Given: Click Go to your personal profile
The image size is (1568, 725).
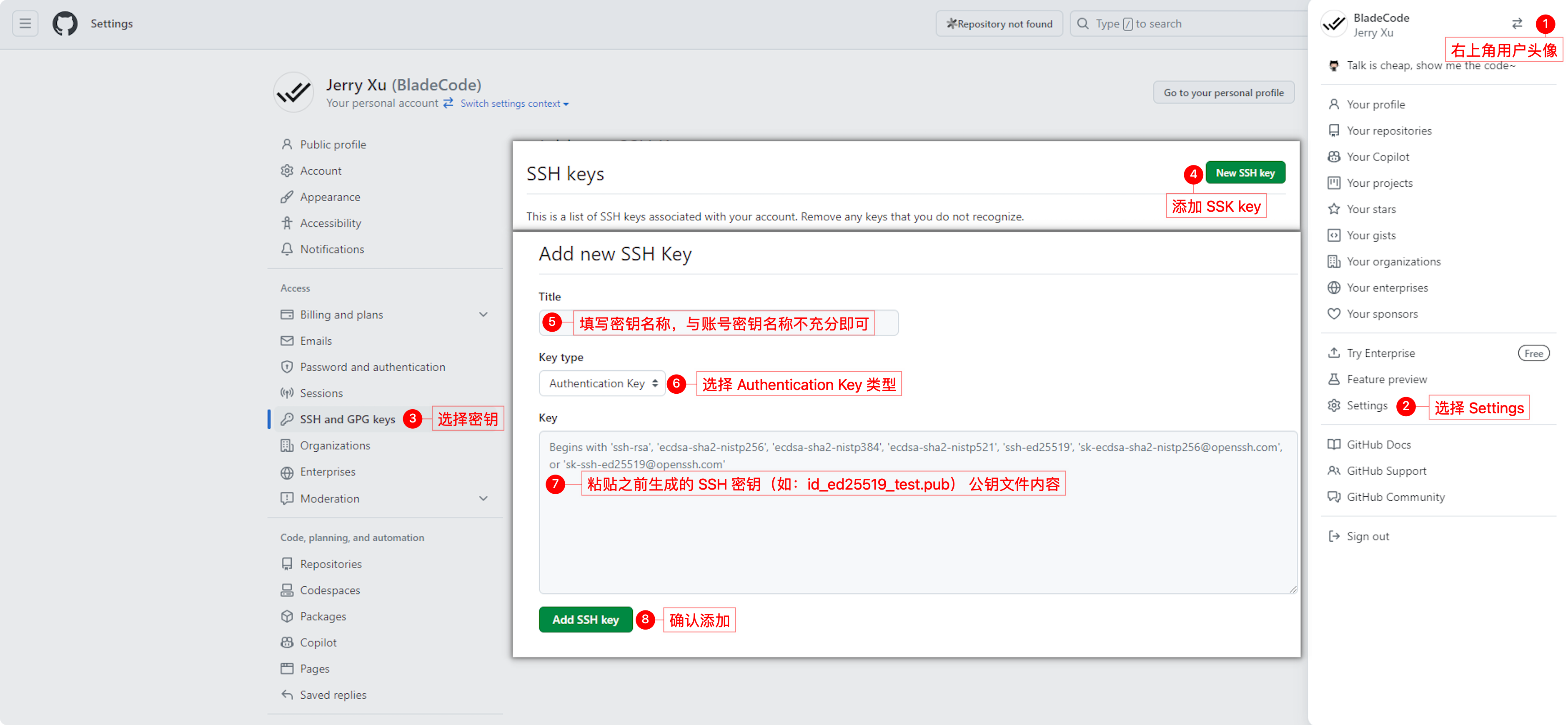Looking at the screenshot, I should [x=1223, y=92].
